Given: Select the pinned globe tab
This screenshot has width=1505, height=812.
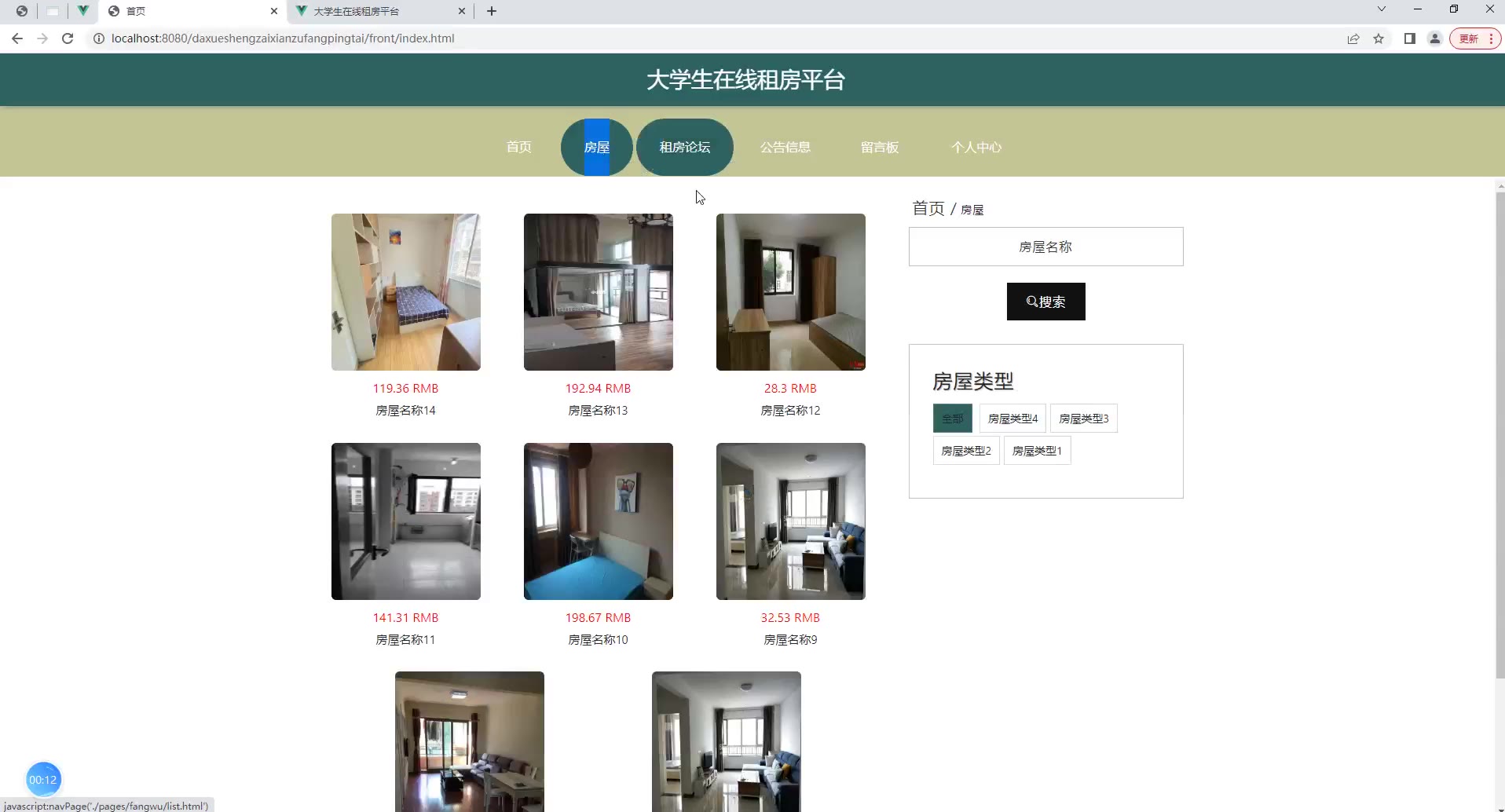Looking at the screenshot, I should tap(22, 11).
